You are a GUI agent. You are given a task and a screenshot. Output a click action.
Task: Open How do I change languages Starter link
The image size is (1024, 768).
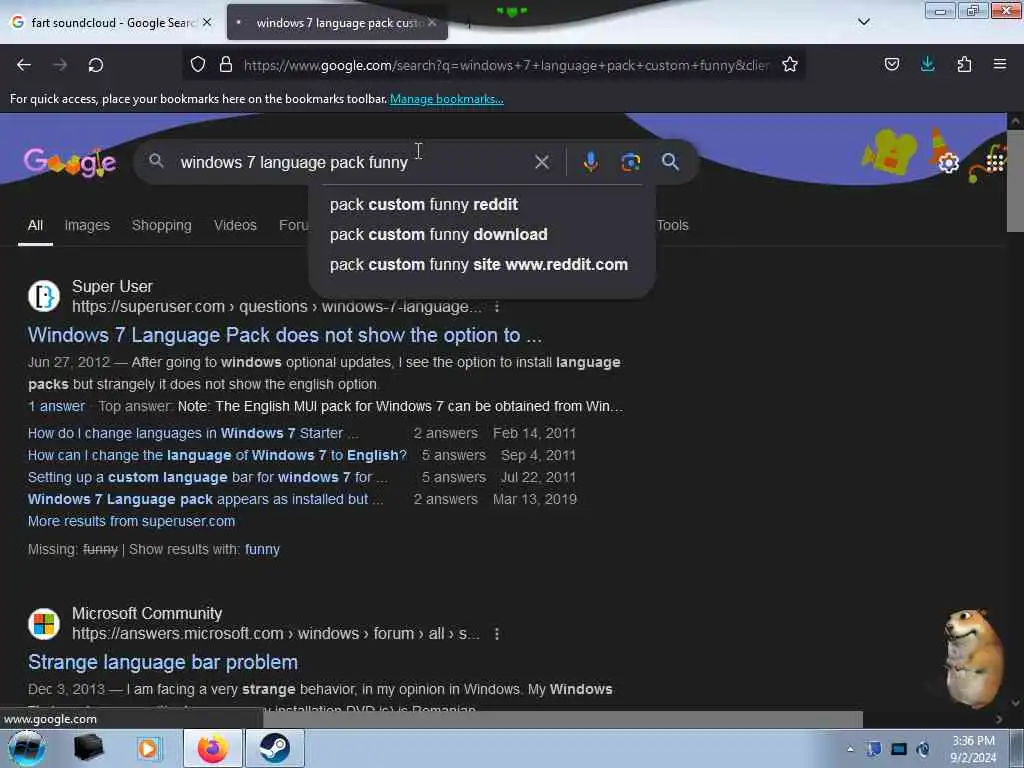click(193, 434)
